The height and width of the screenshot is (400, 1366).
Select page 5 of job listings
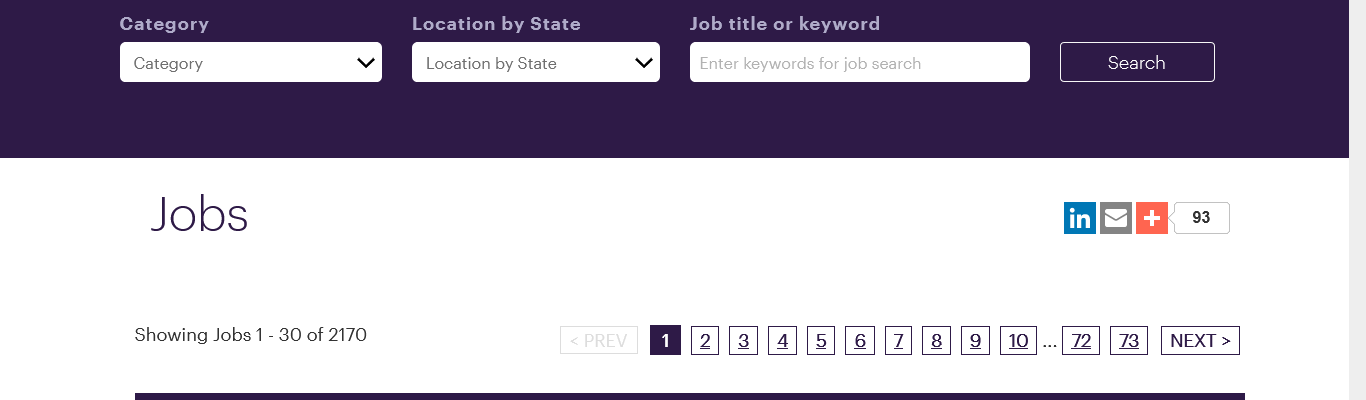click(820, 341)
